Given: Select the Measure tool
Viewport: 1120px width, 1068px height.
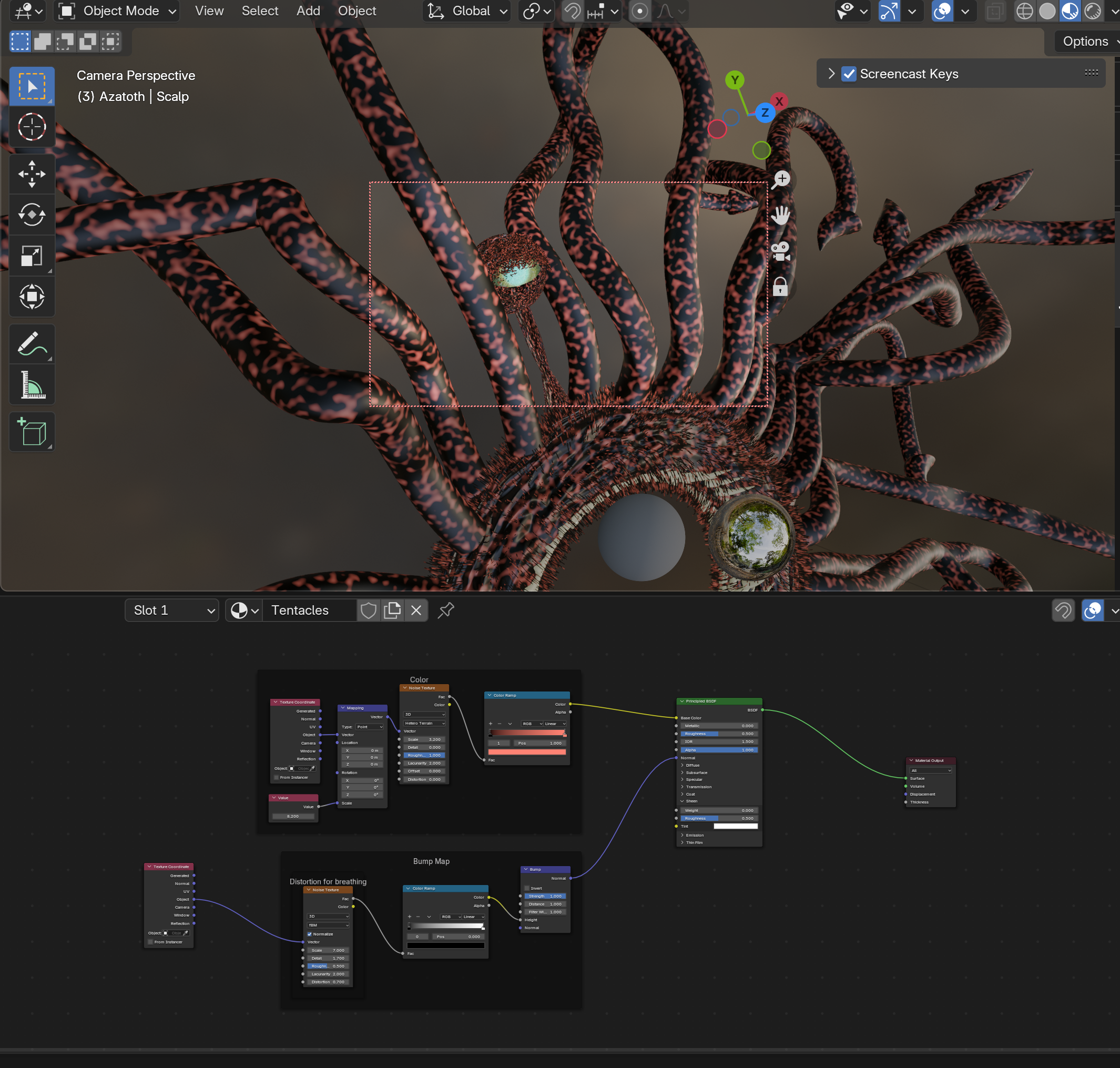Looking at the screenshot, I should (32, 385).
